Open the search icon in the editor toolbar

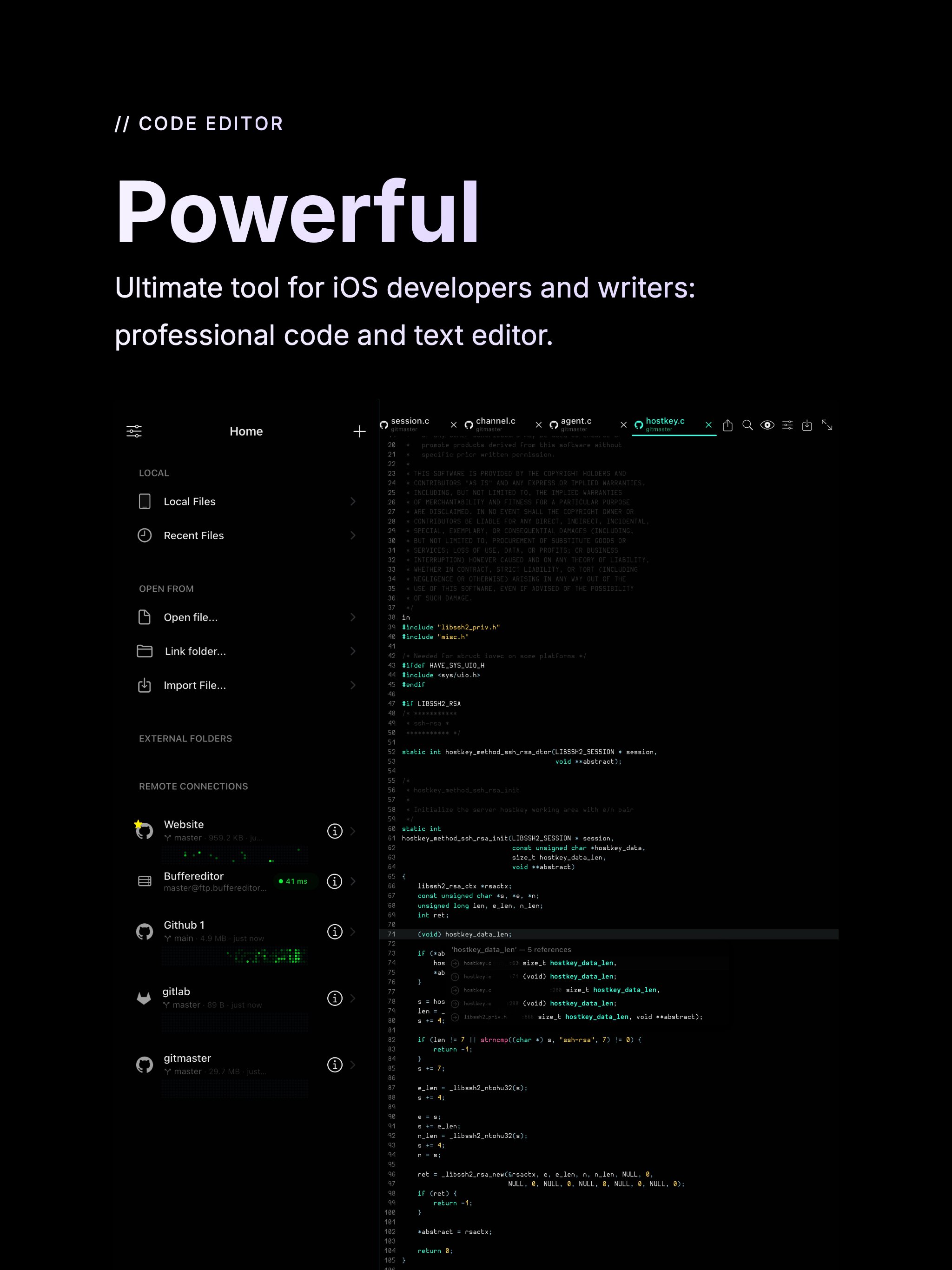coord(747,425)
